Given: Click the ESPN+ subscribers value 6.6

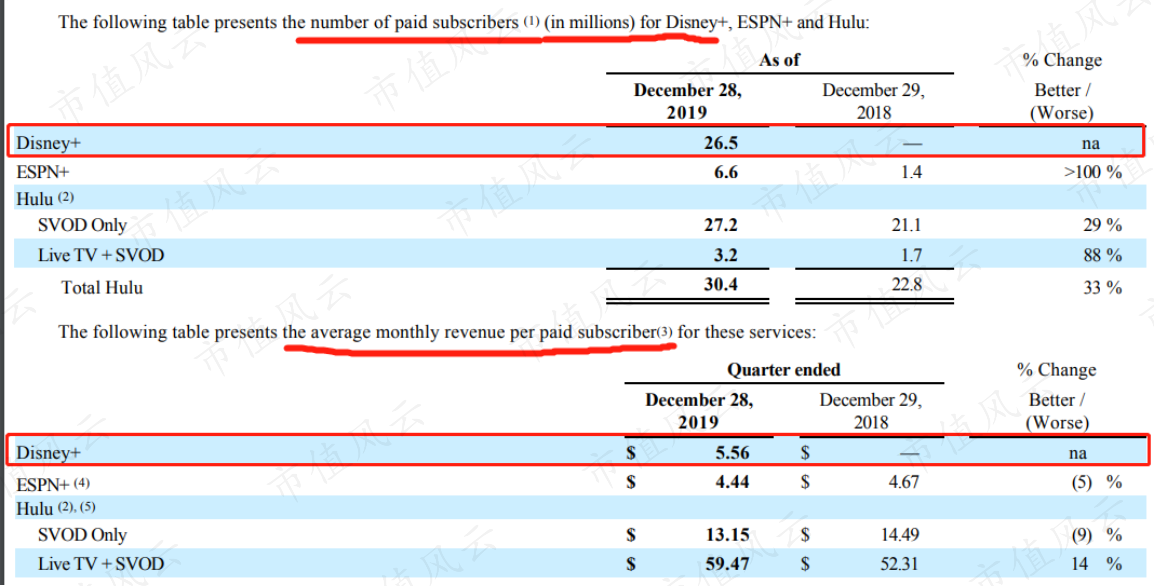Looking at the screenshot, I should (x=726, y=172).
